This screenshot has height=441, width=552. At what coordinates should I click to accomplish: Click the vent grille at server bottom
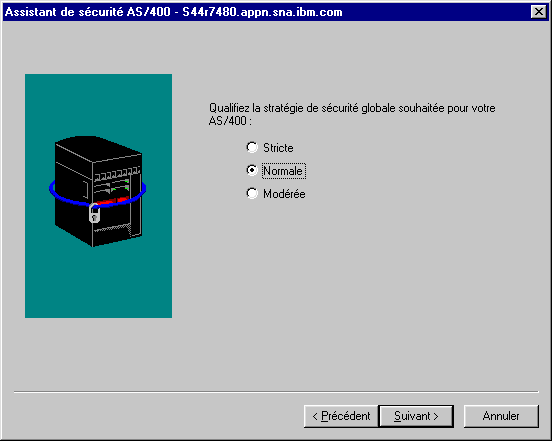(111, 228)
